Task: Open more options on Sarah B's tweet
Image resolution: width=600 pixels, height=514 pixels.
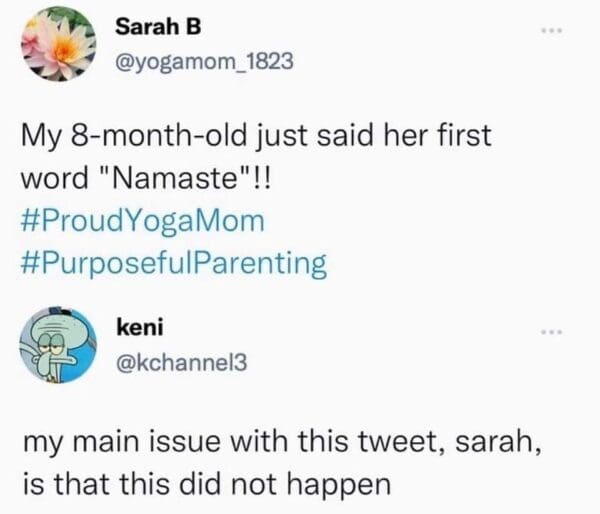Action: pos(558,31)
